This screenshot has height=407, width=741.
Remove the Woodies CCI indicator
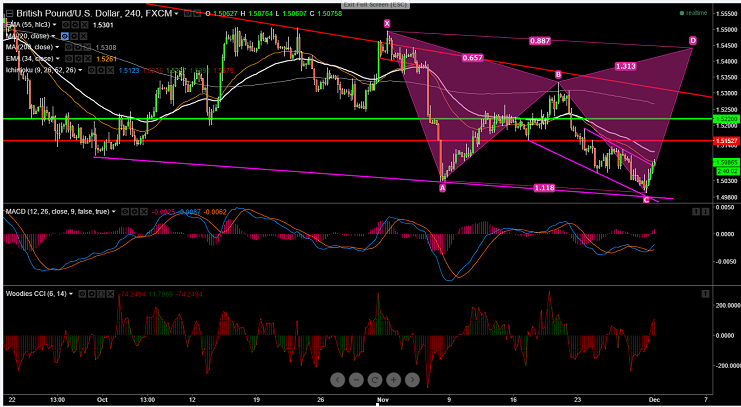[110, 294]
